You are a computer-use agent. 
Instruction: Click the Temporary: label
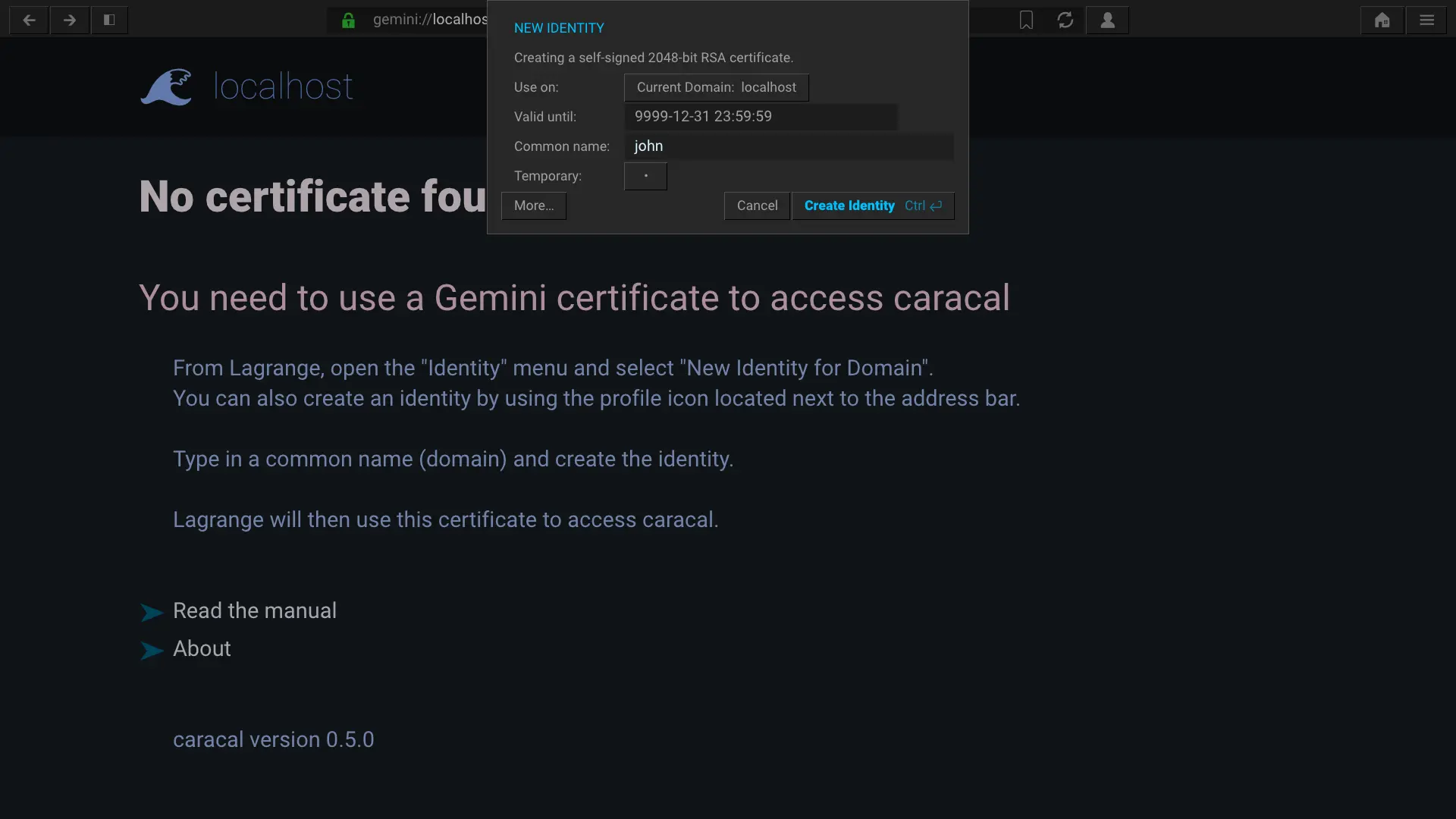click(x=548, y=176)
